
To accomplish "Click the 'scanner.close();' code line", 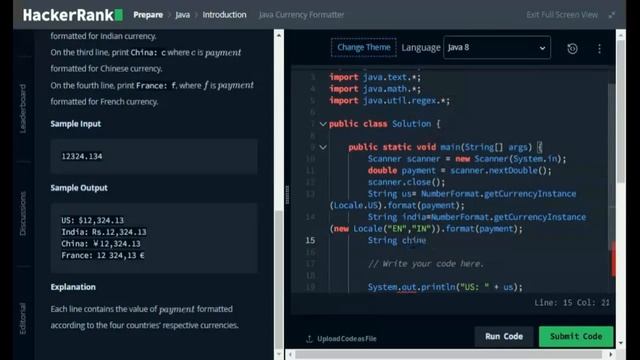I will coord(407,182).
